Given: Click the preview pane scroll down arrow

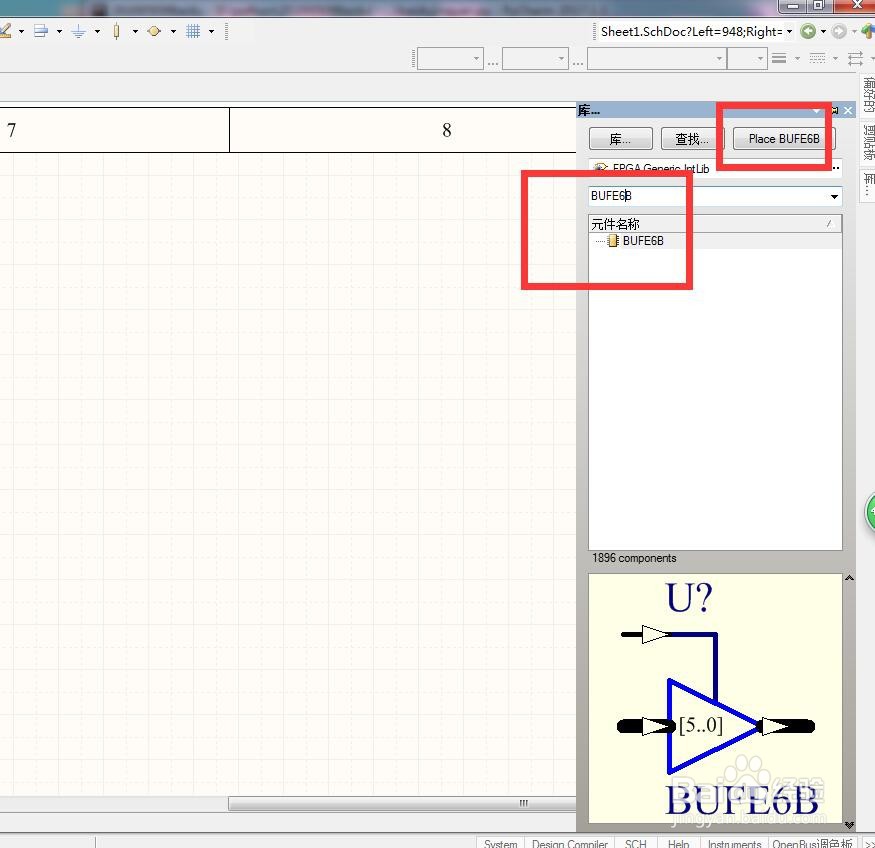Looking at the screenshot, I should pos(849,825).
